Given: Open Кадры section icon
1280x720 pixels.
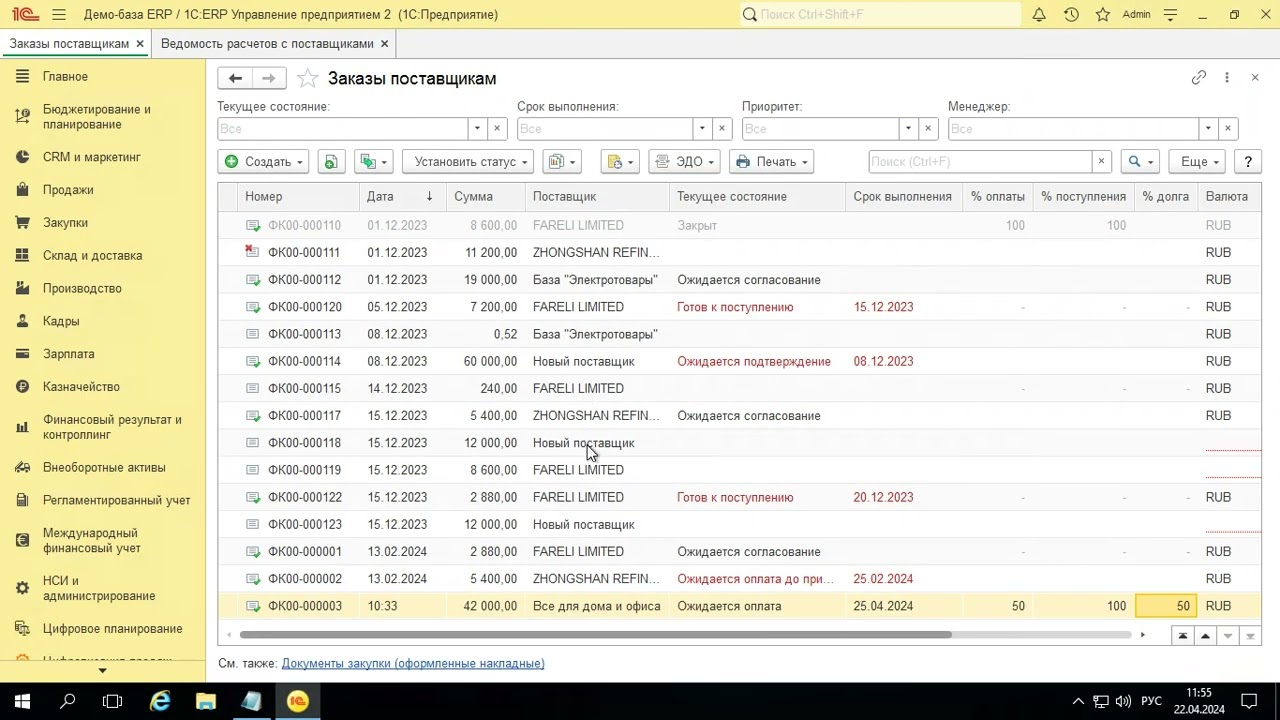Looking at the screenshot, I should point(22,321).
